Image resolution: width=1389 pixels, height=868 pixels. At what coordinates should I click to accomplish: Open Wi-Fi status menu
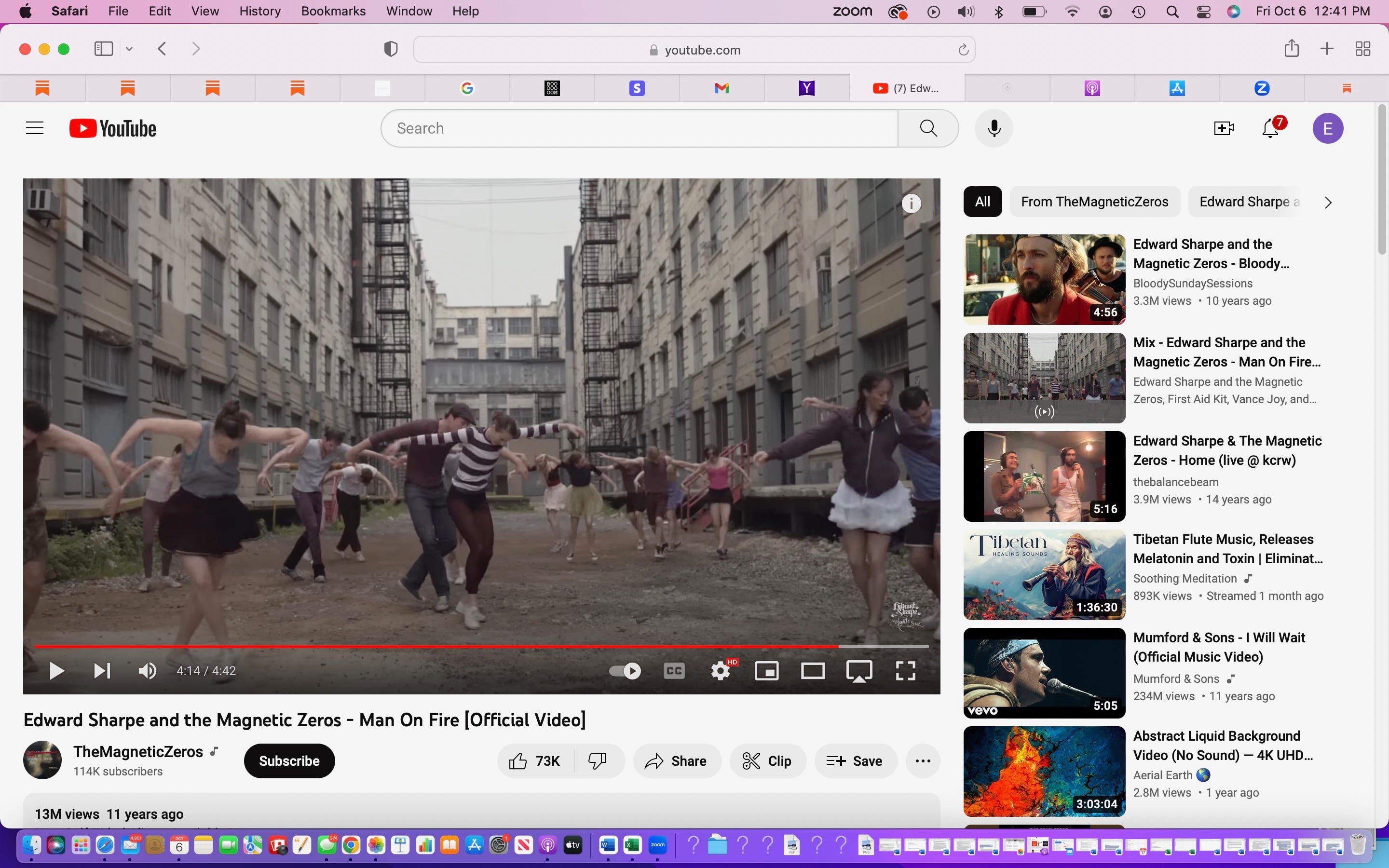coord(1072,12)
